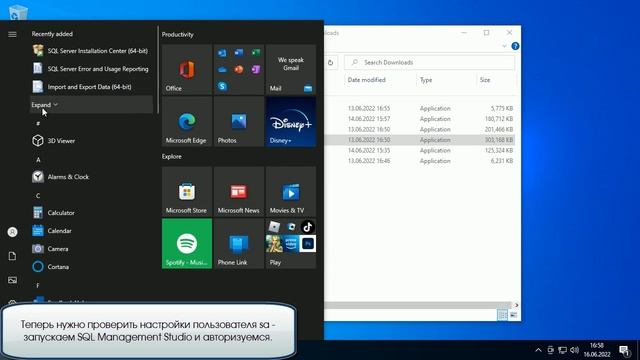Viewport: 640px width, 360px height.
Task: Open Pictures shortcut in Start sidebar
Action: (12, 280)
